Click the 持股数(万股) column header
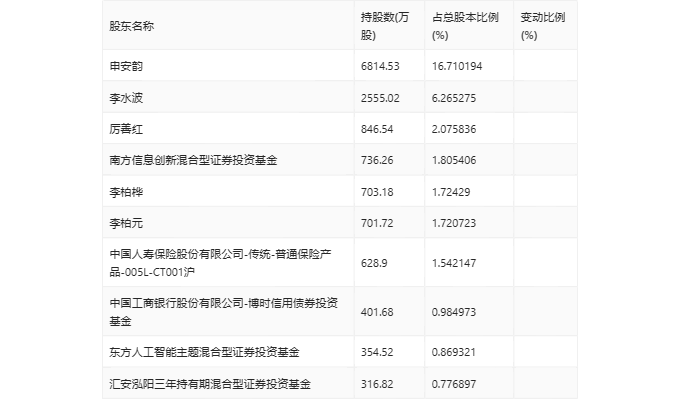 tap(385, 26)
